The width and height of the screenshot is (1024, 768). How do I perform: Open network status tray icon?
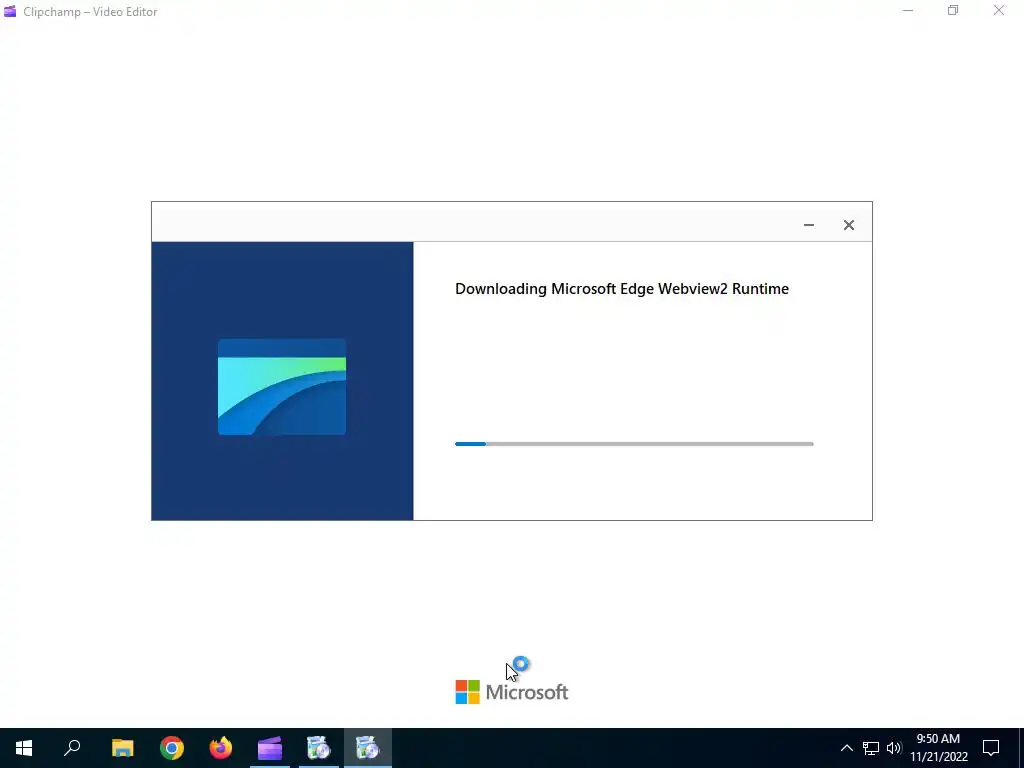pyautogui.click(x=871, y=748)
